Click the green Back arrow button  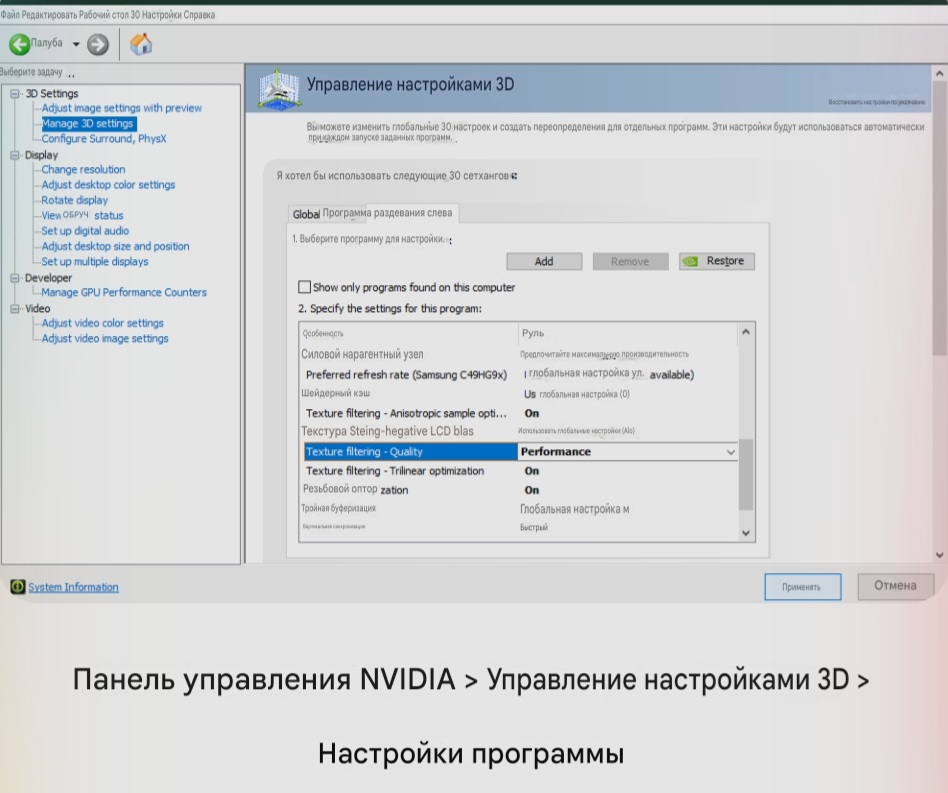pyautogui.click(x=19, y=44)
